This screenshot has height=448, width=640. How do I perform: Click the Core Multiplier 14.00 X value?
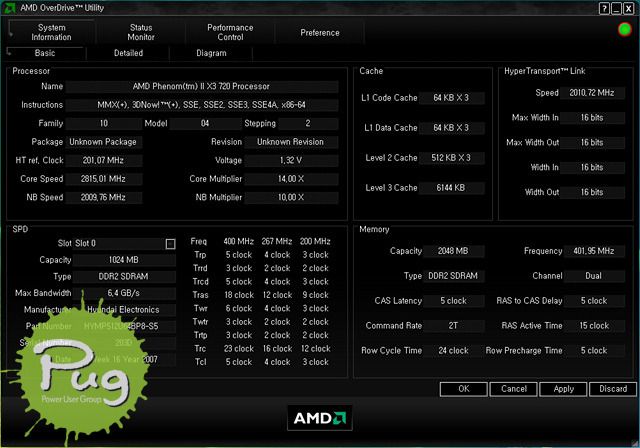pos(291,179)
